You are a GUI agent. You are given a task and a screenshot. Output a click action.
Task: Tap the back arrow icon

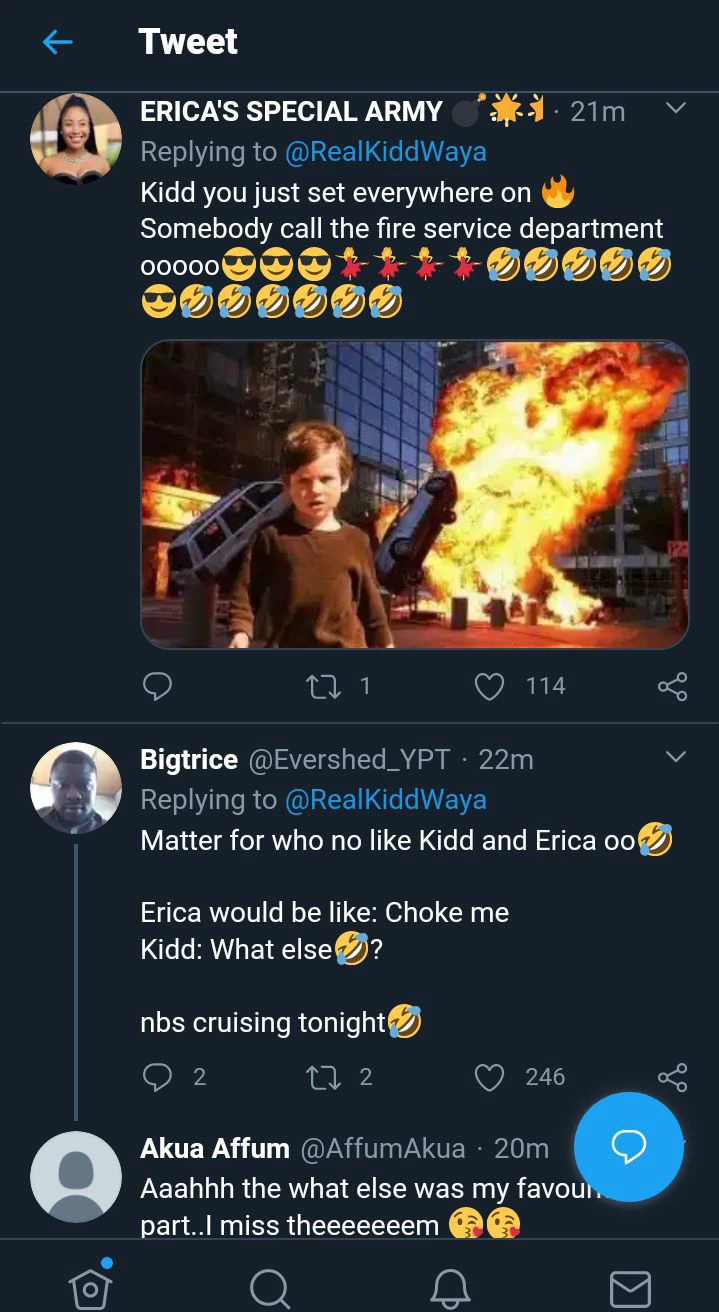click(x=58, y=42)
